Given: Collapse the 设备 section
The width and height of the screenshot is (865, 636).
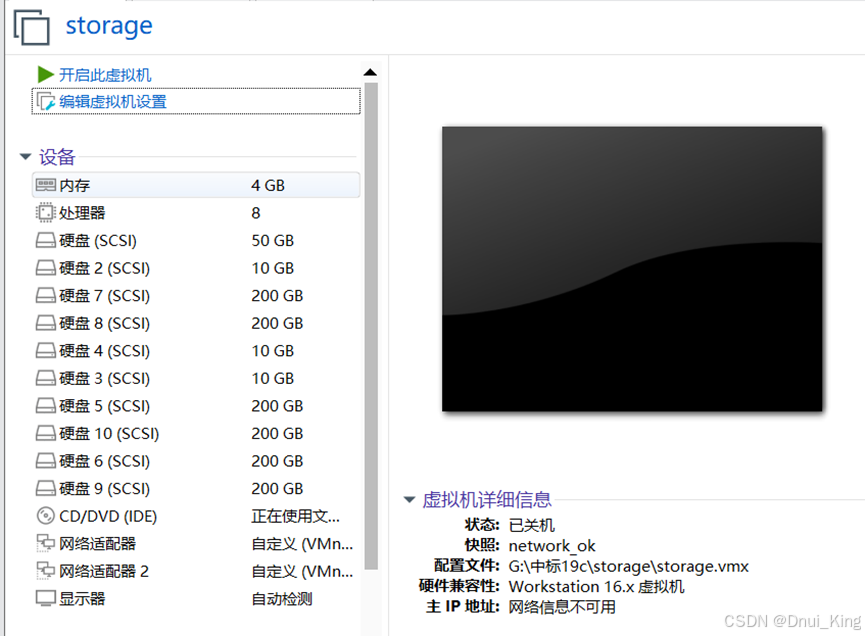Looking at the screenshot, I should coord(25,157).
